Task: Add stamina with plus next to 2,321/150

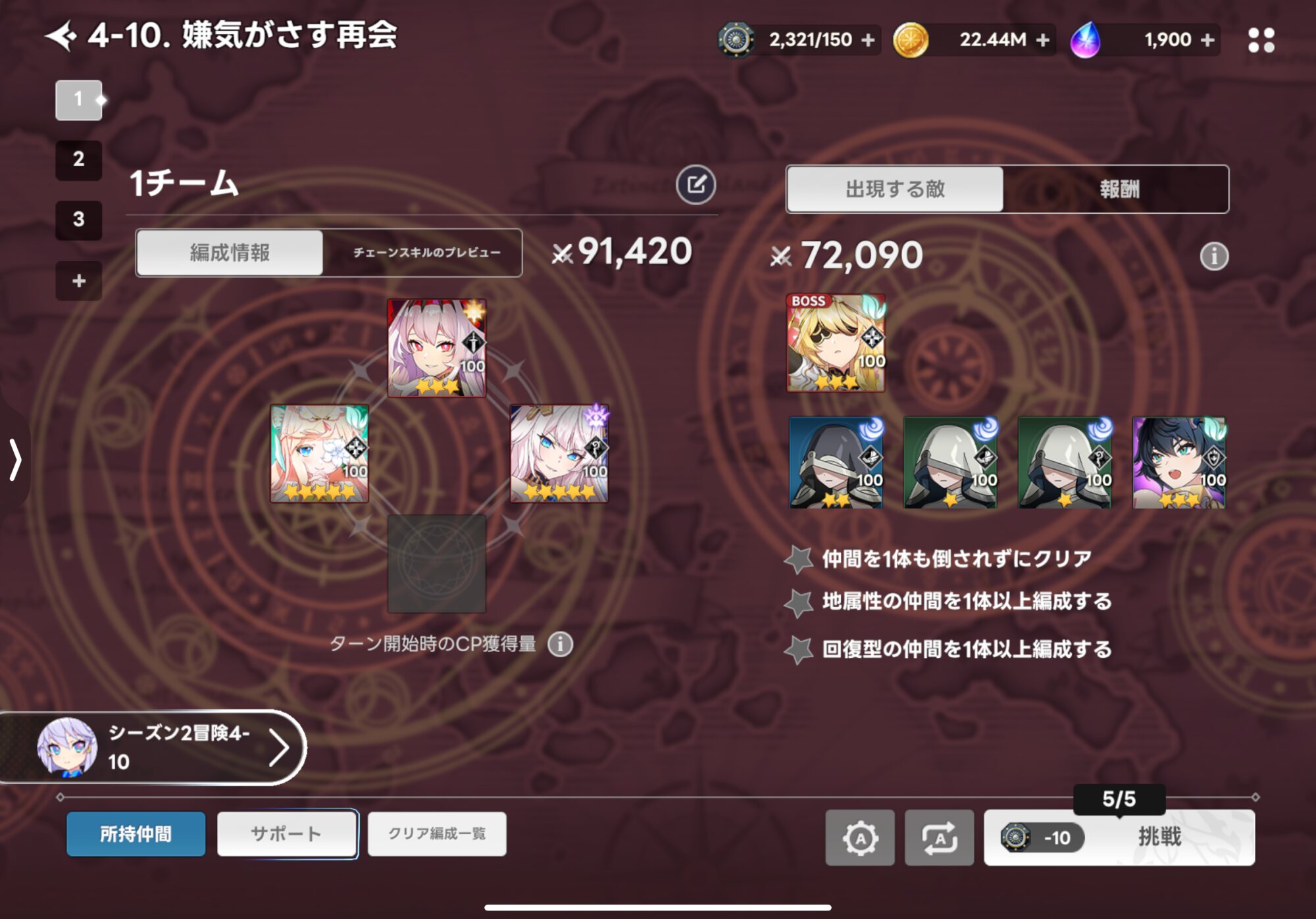Action: point(868,40)
